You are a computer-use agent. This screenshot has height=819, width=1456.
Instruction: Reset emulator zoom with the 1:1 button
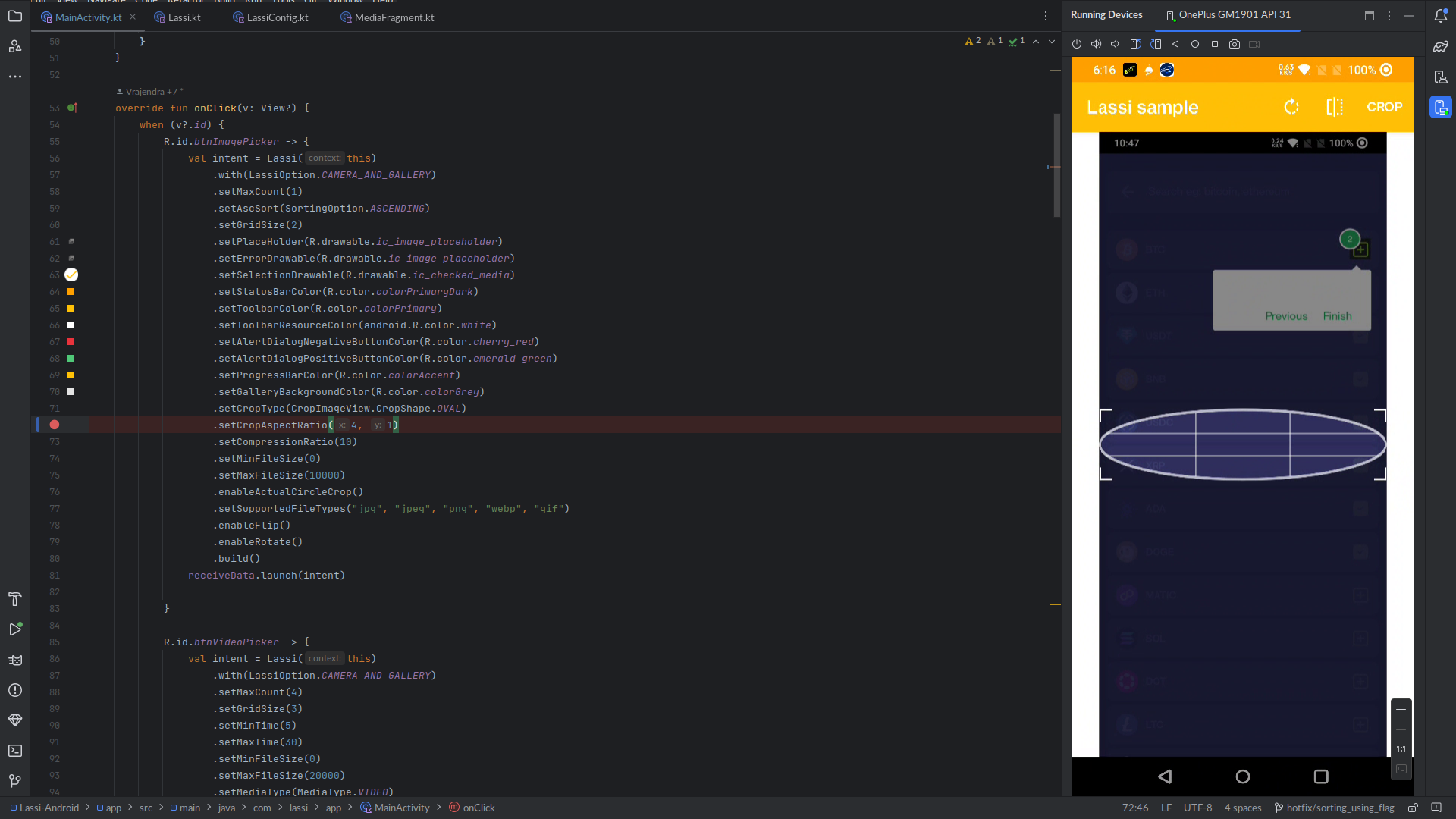pos(1401,749)
